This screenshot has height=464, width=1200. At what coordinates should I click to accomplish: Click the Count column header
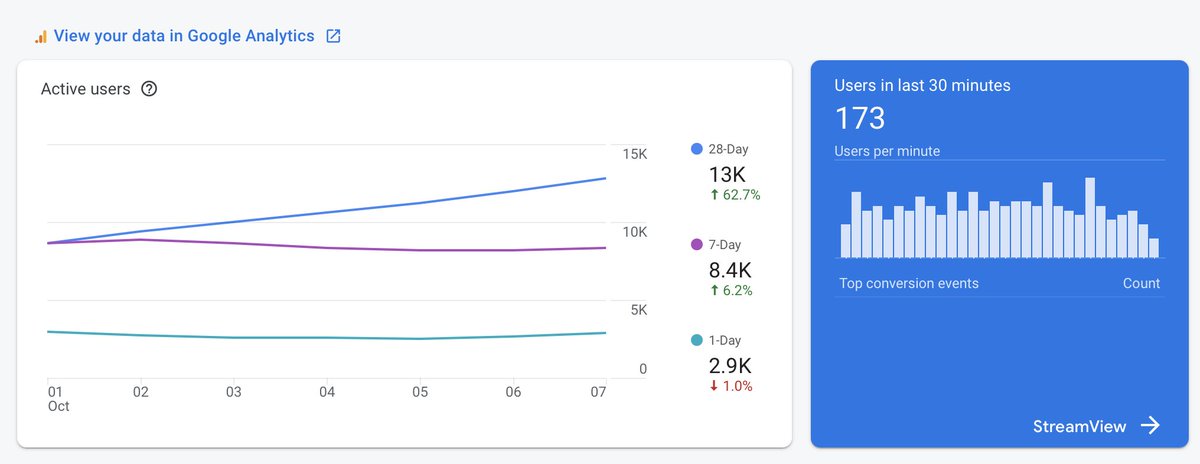(1141, 284)
